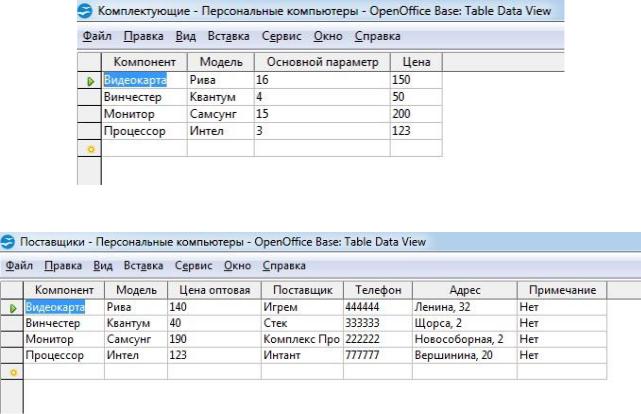Open Вид menu in Поставщики window
Viewport: 641px width, 414px height.
pyautogui.click(x=103, y=265)
